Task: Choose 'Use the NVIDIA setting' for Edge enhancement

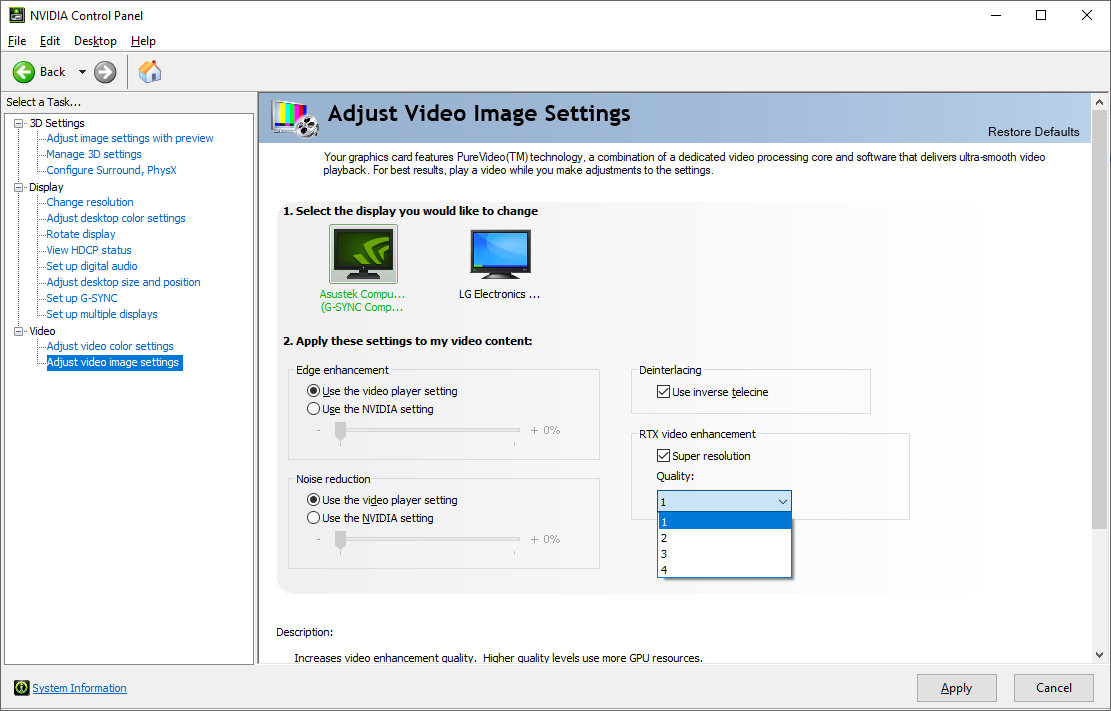Action: pos(313,409)
